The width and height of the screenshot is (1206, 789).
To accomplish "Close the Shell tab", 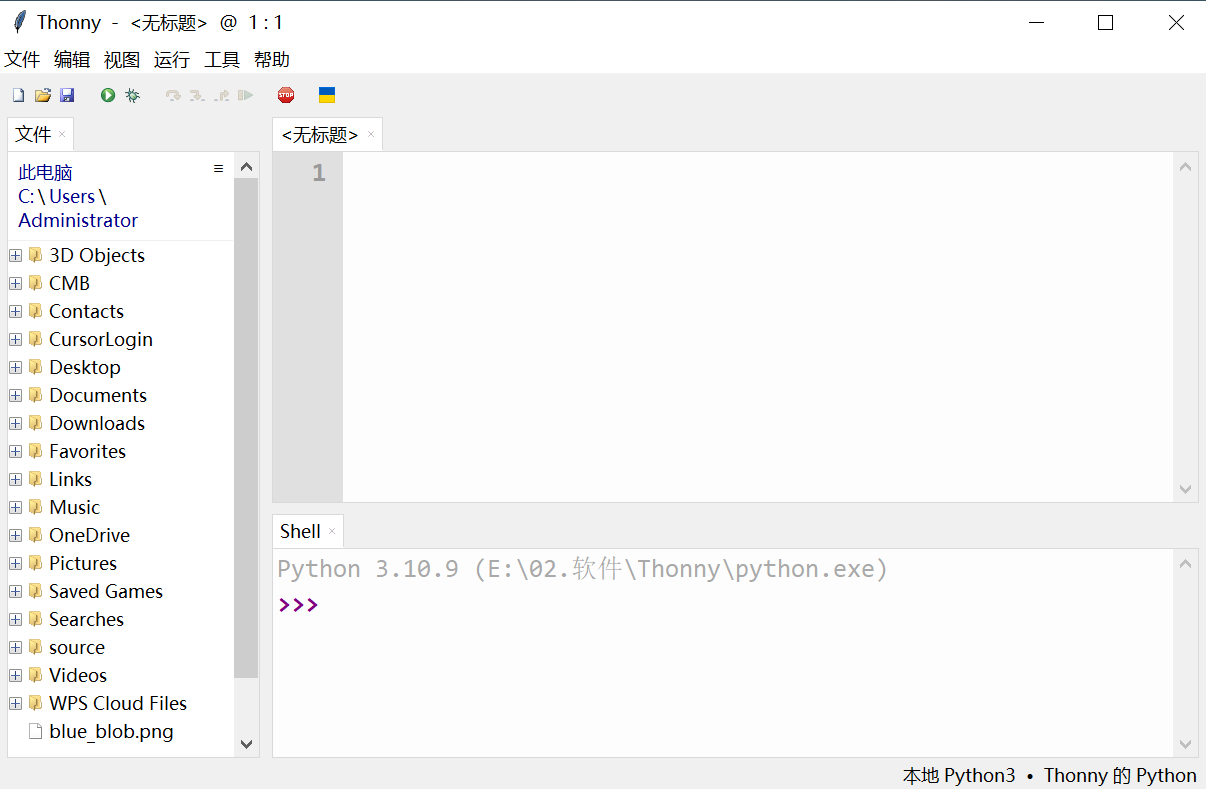I will click(x=332, y=531).
